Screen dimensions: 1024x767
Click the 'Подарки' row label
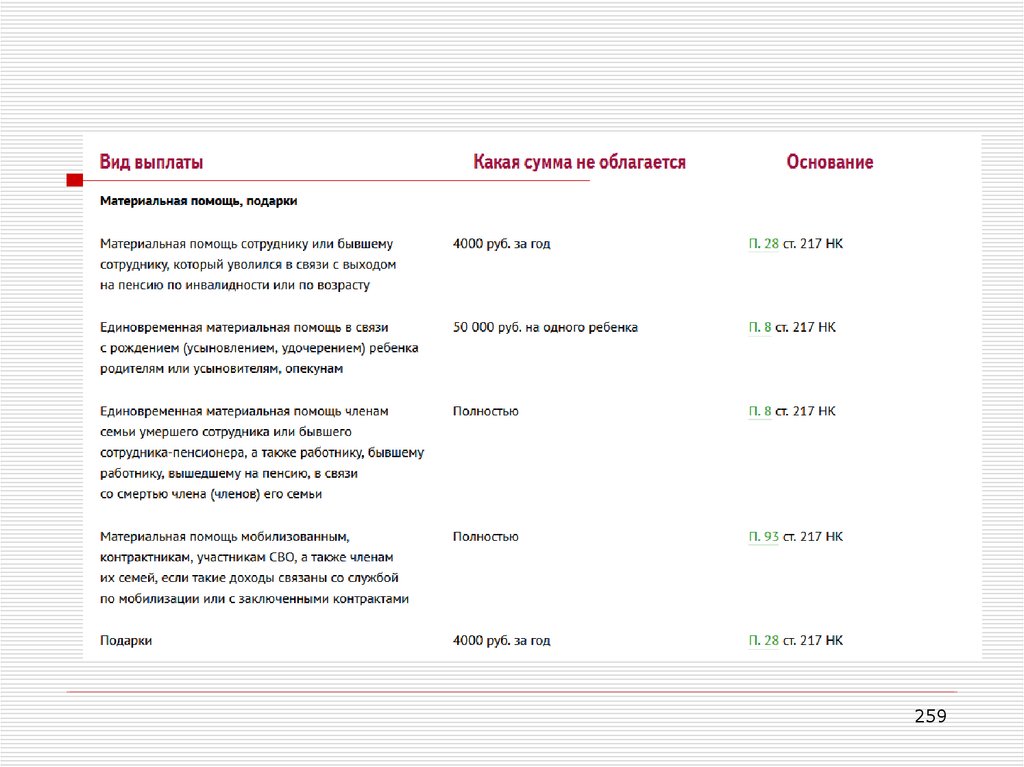126,641
